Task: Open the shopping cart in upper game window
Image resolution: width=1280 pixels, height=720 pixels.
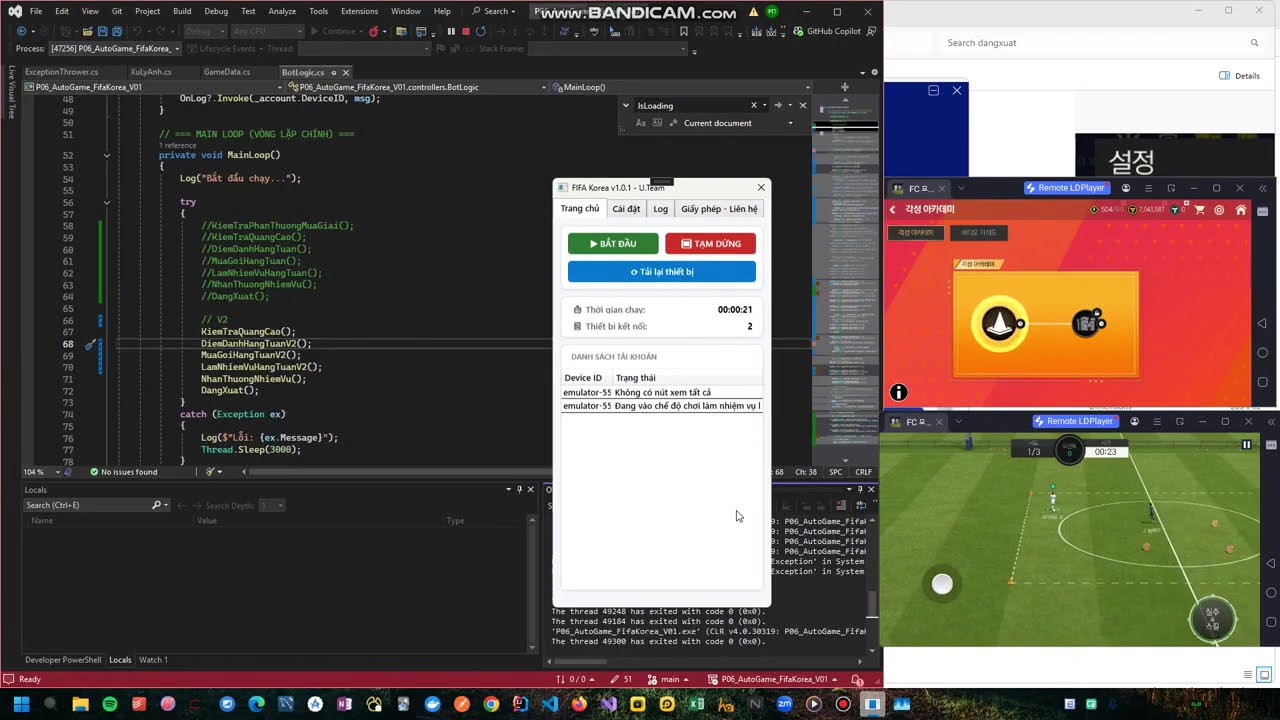Action: click(x=1199, y=210)
